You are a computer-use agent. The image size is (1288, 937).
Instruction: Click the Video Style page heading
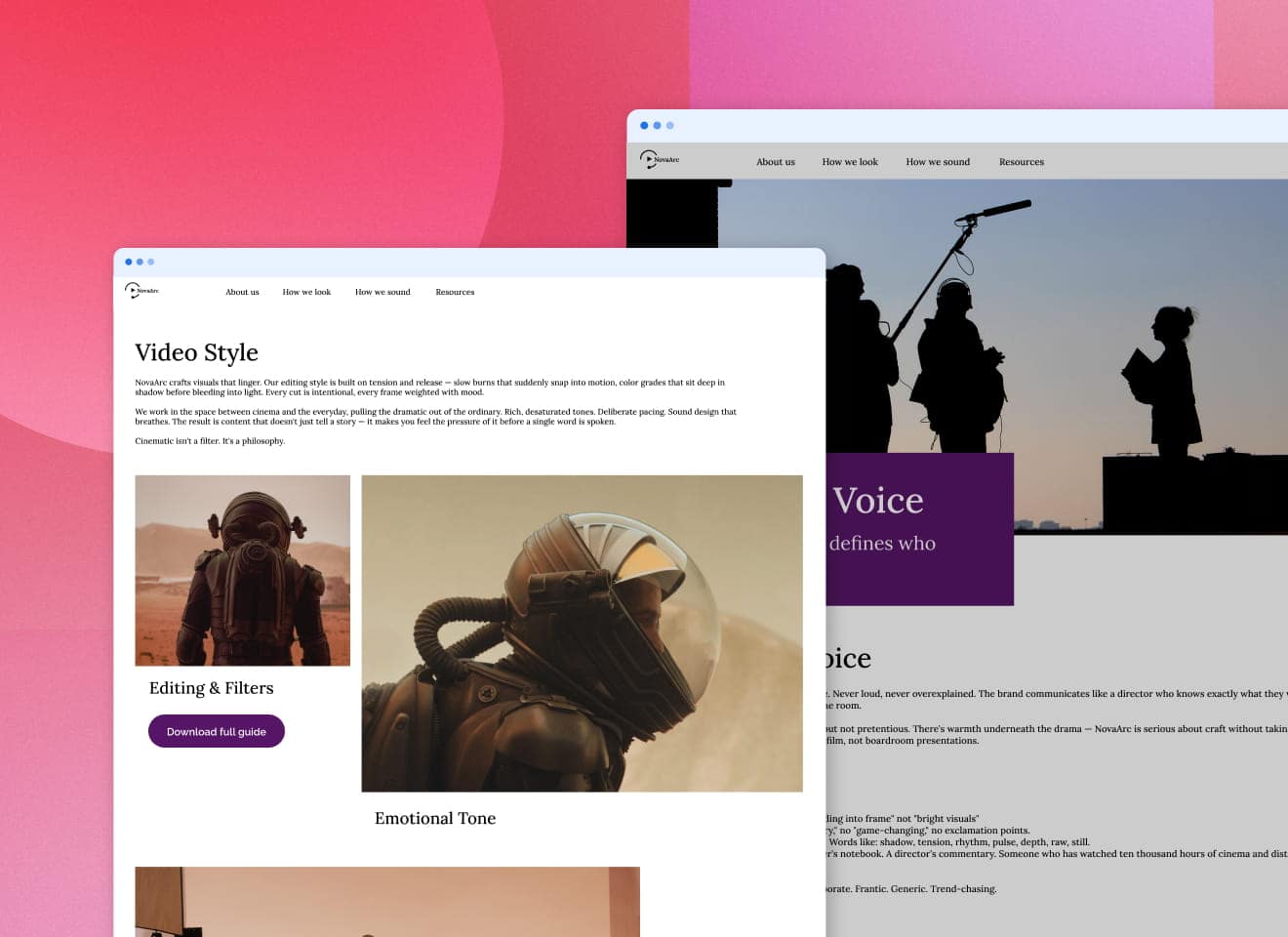coord(196,352)
